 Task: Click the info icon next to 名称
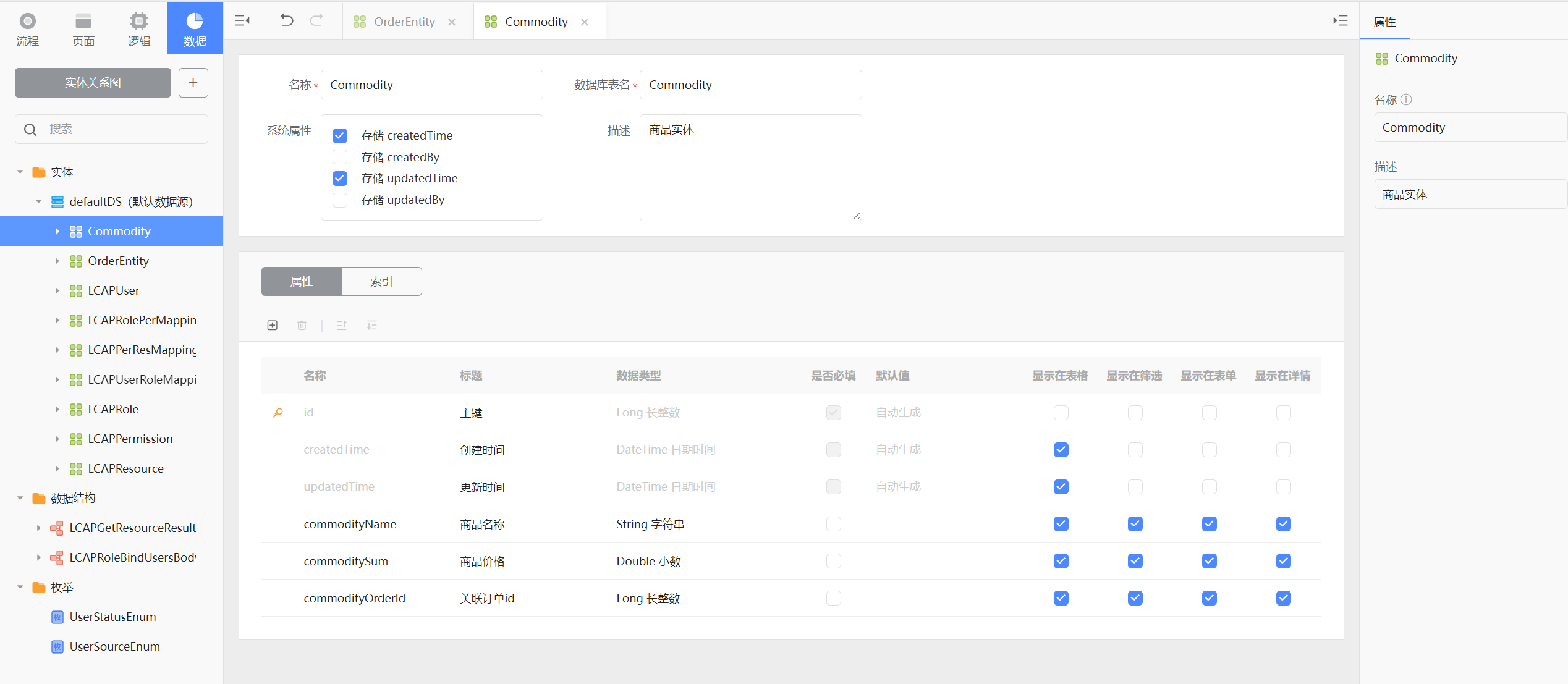(1406, 99)
